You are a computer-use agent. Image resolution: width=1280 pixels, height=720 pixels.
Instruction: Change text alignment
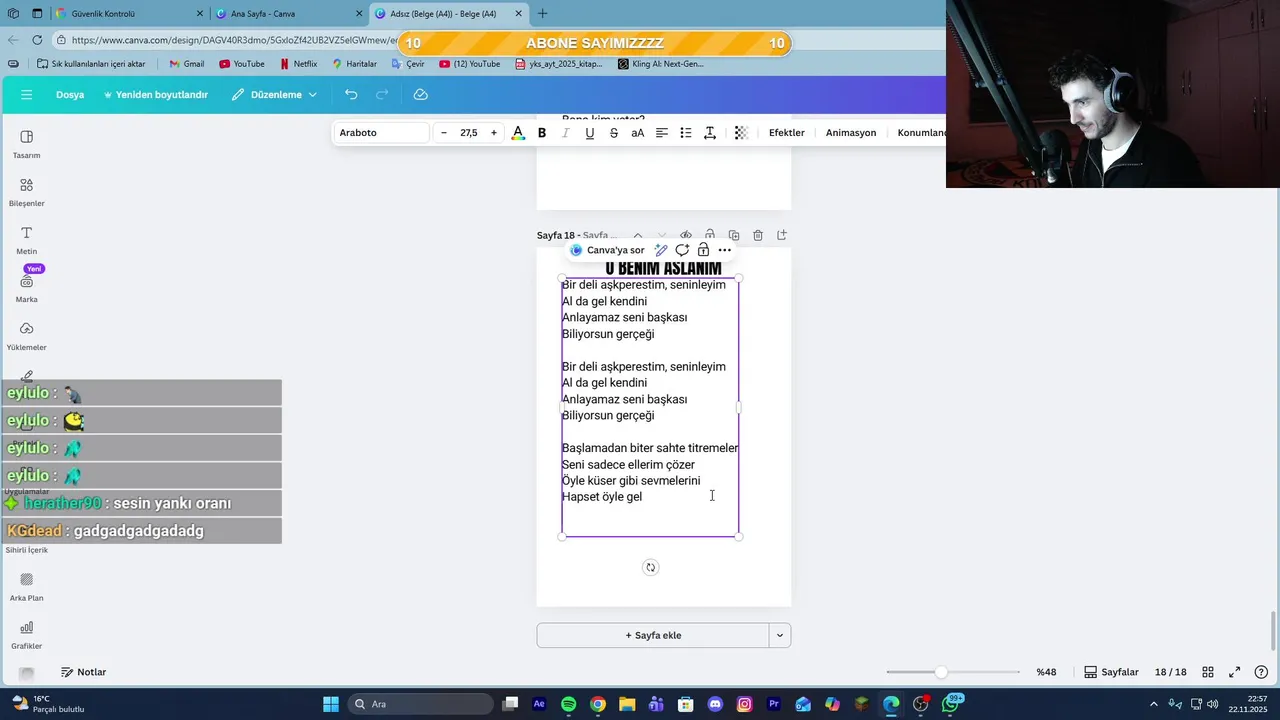coord(662,133)
